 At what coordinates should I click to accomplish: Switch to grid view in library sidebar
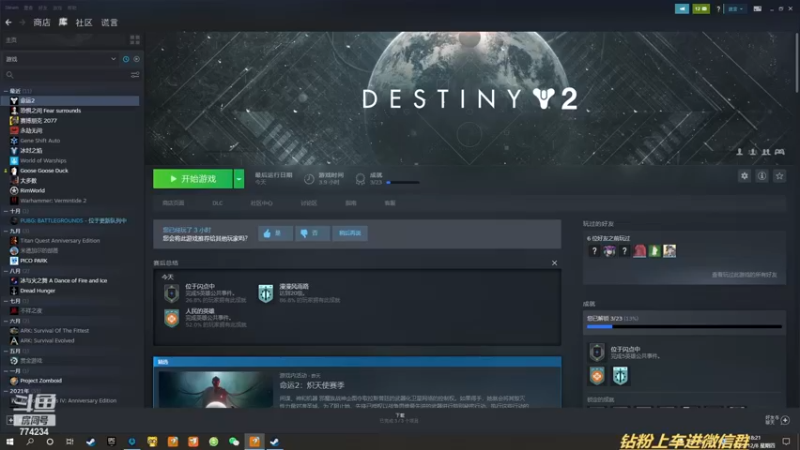pyautogui.click(x=135, y=40)
